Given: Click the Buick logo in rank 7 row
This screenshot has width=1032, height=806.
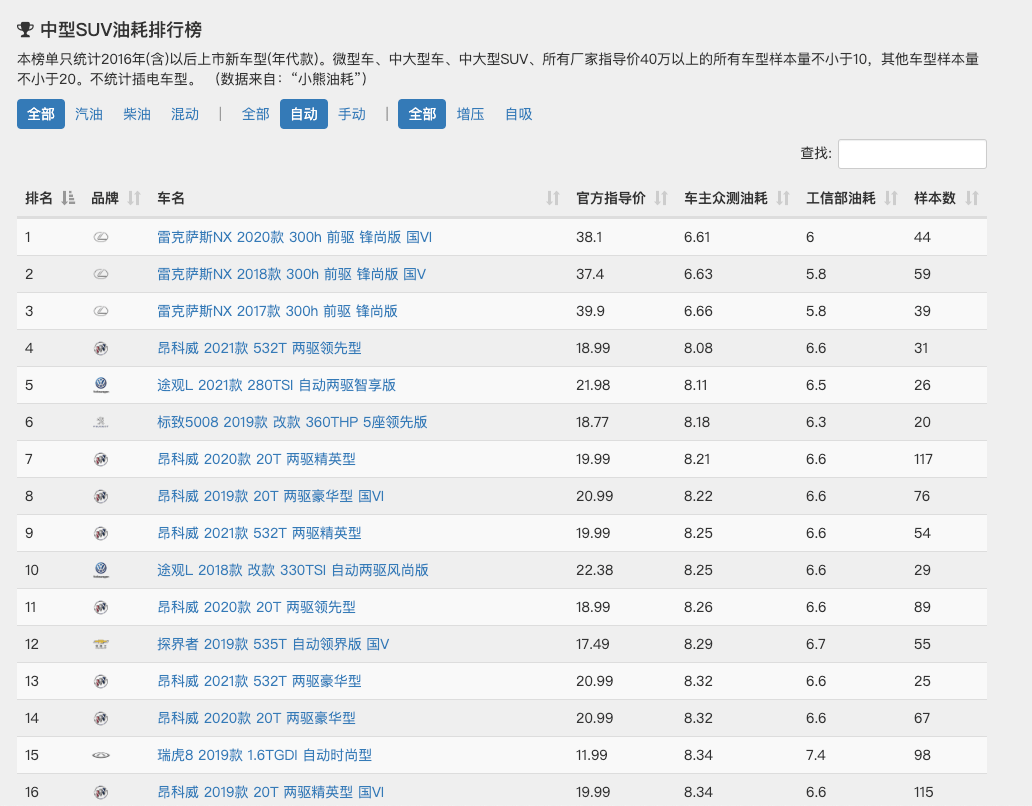Looking at the screenshot, I should click(101, 459).
